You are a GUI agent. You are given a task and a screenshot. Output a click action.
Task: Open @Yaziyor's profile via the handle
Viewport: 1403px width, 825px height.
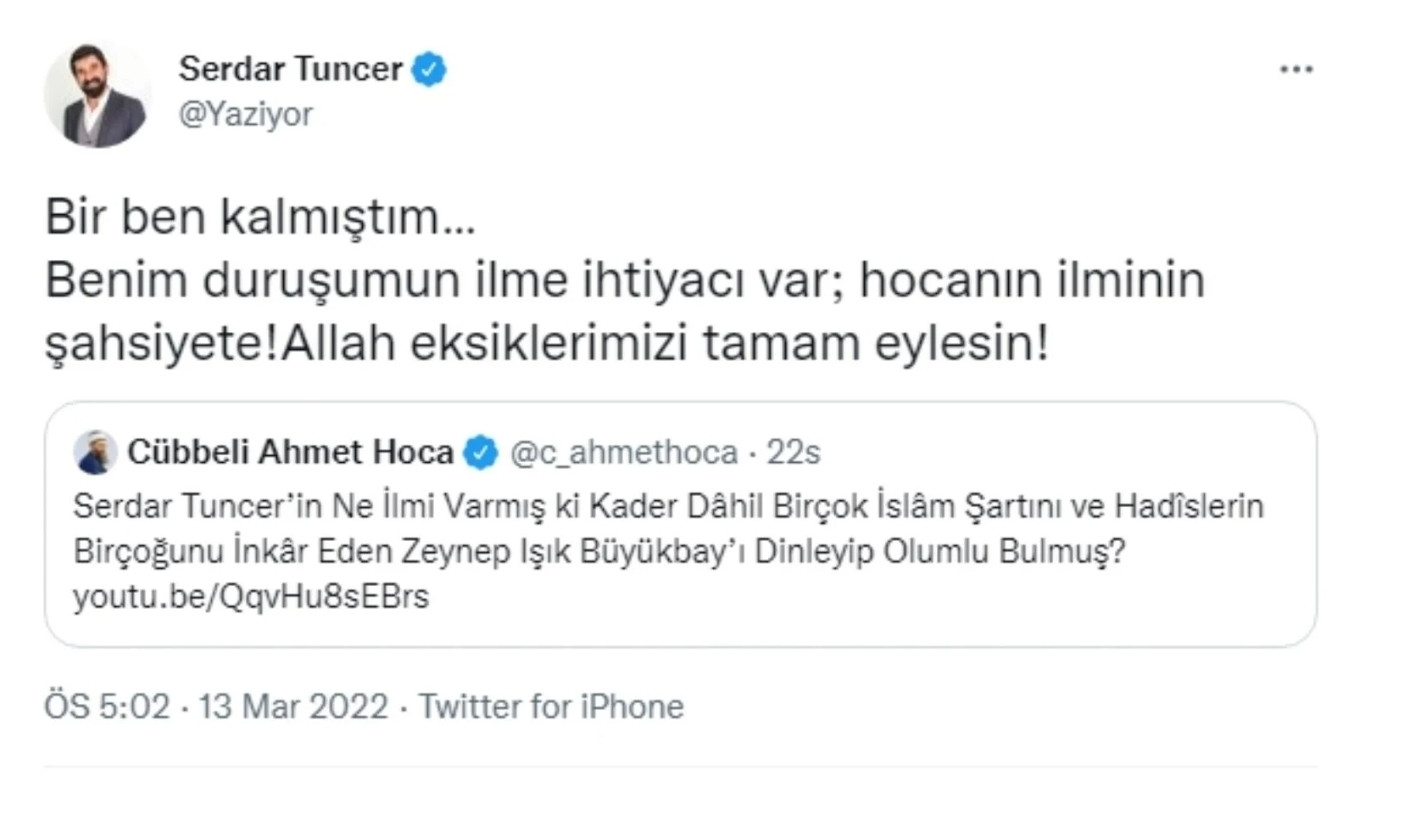(245, 113)
